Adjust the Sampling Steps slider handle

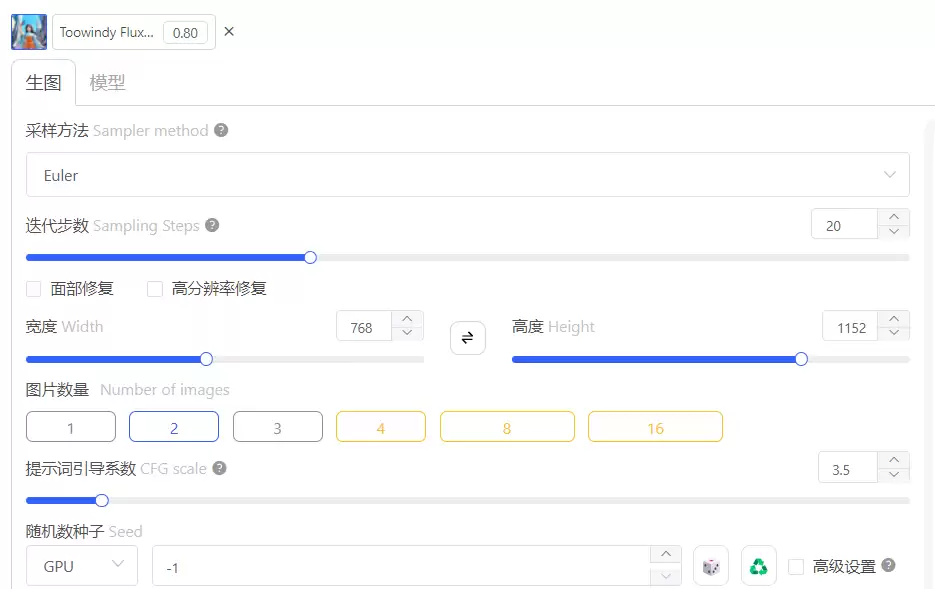[310, 258]
